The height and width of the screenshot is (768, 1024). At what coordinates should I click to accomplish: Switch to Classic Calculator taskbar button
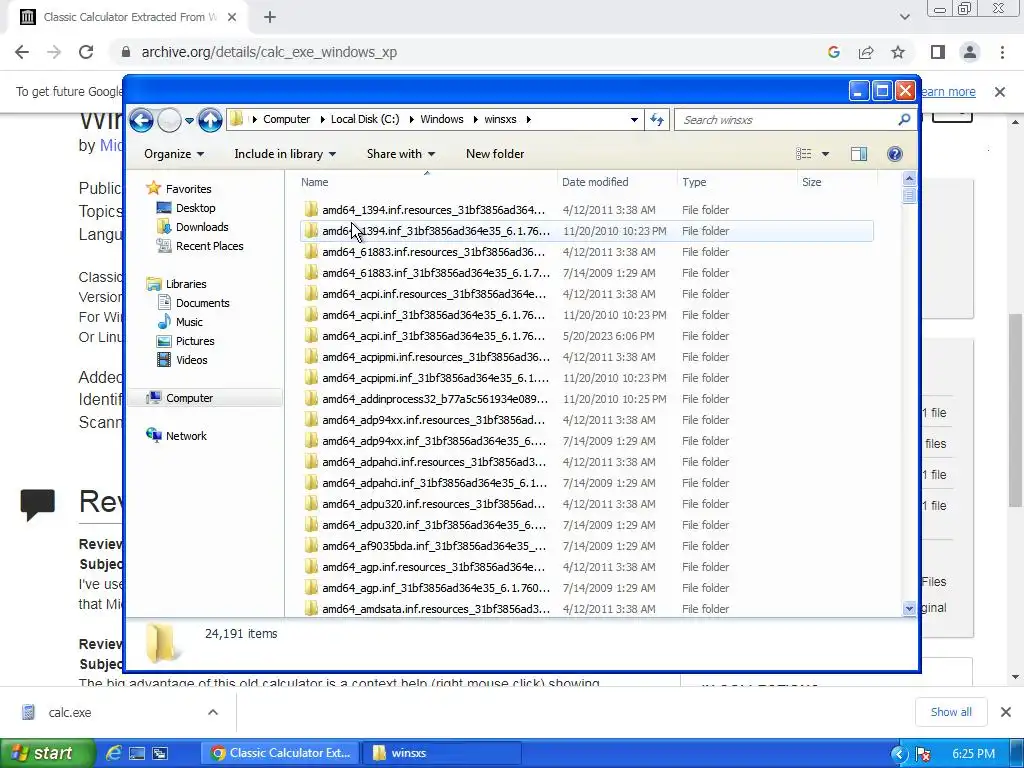click(x=281, y=753)
